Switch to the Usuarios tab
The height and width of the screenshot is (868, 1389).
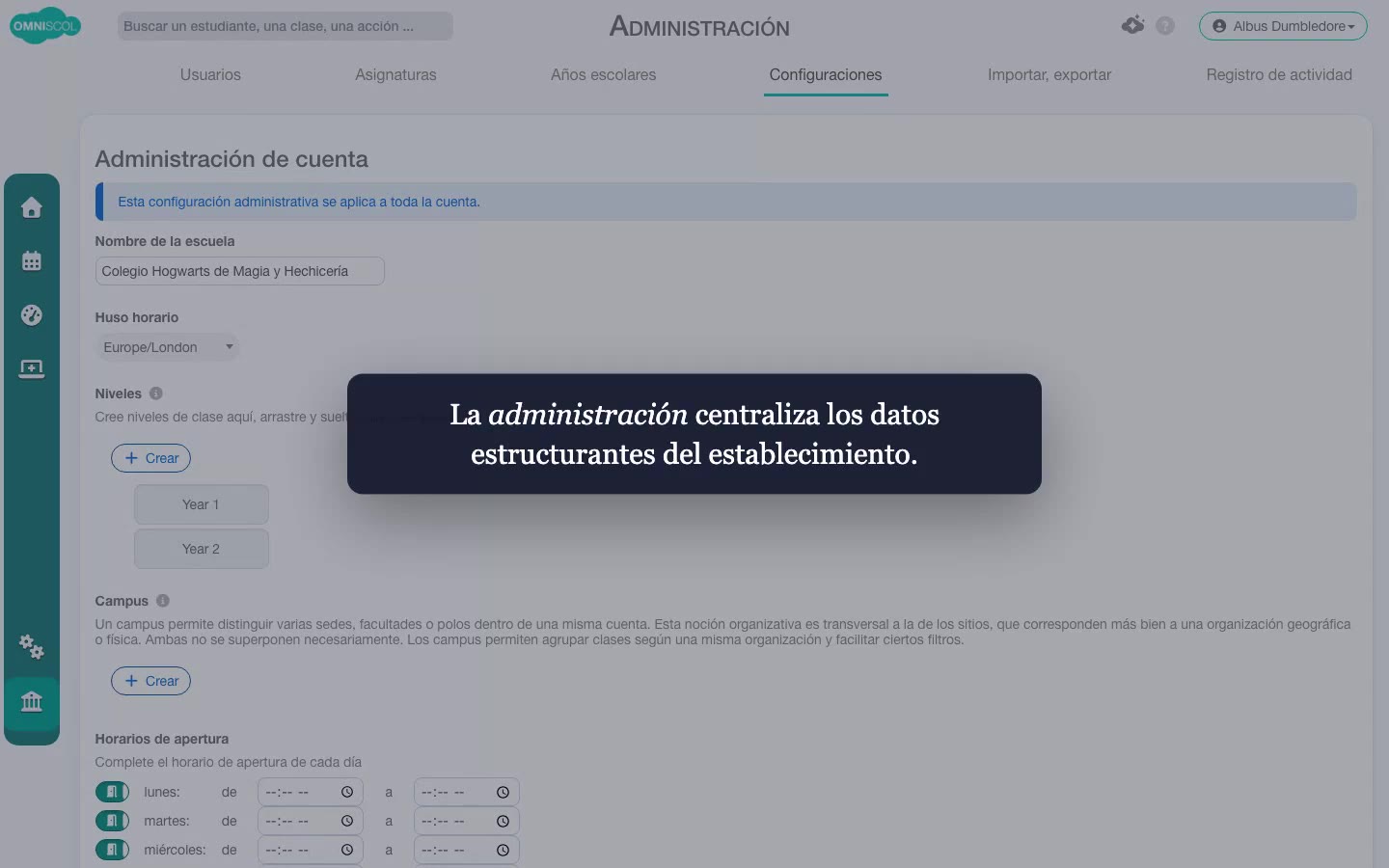pyautogui.click(x=210, y=74)
